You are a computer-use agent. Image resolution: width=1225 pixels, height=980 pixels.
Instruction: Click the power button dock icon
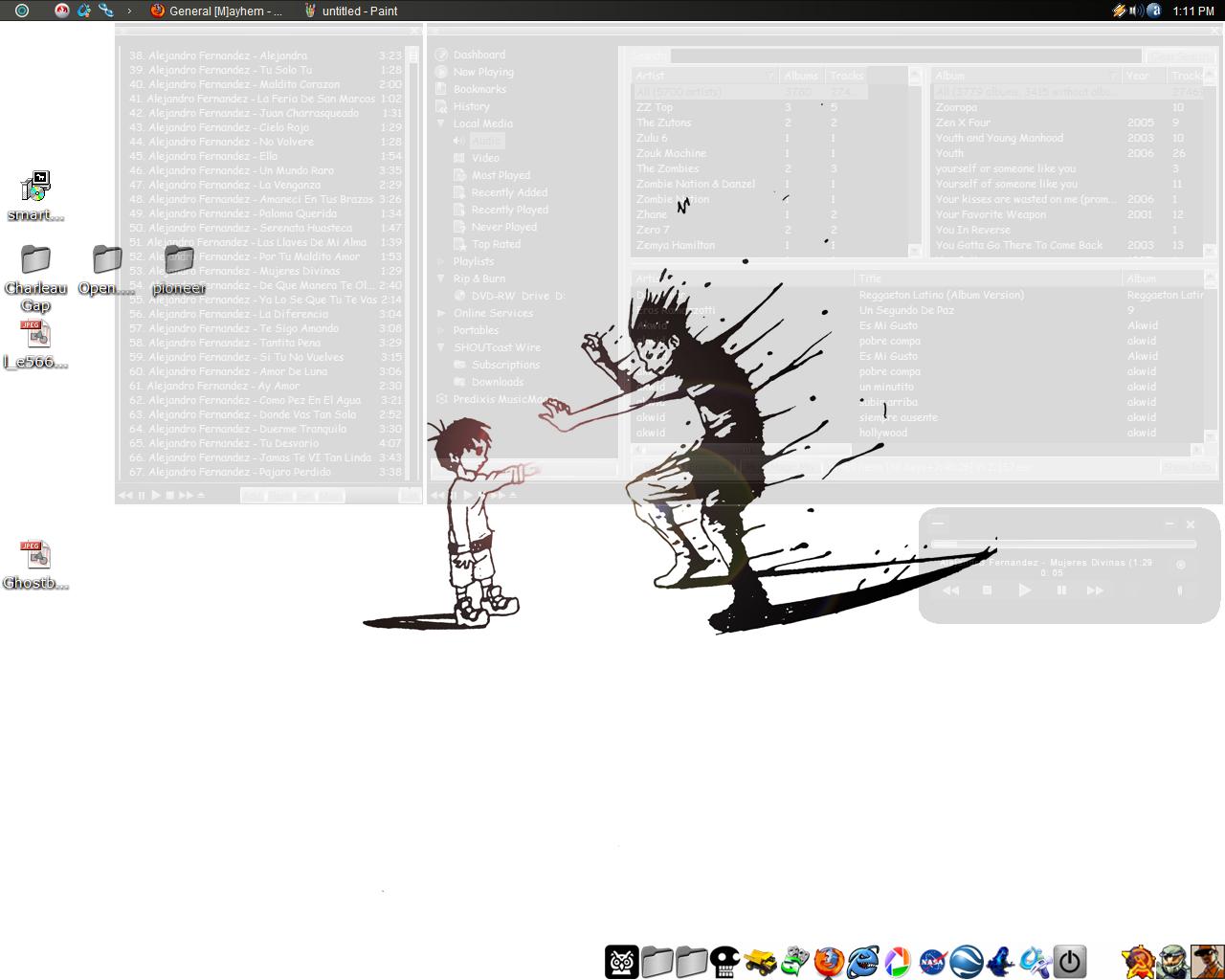[1069, 961]
